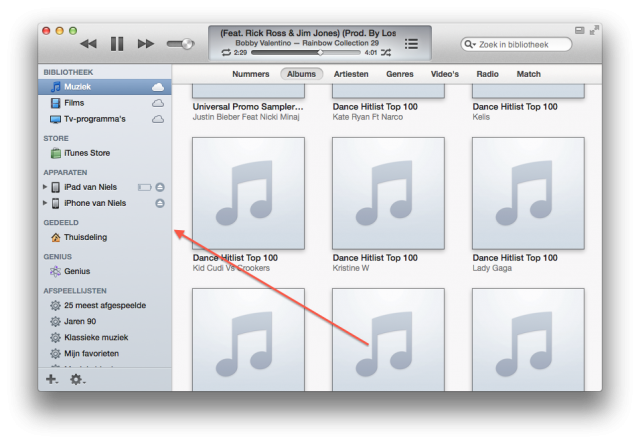Open the Up Next list icon

[411, 44]
